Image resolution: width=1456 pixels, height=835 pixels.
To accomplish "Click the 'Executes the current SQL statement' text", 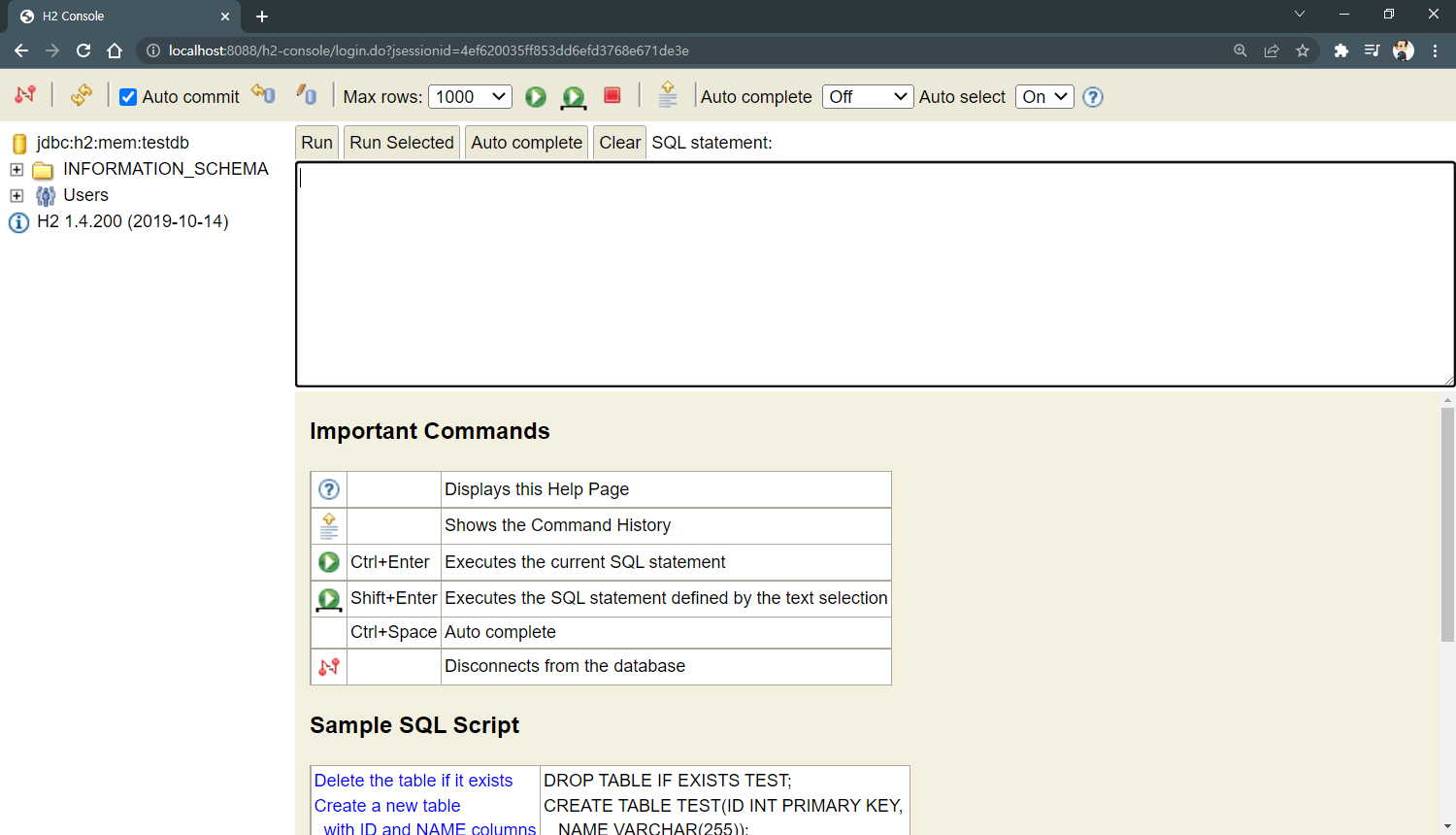I will (585, 562).
